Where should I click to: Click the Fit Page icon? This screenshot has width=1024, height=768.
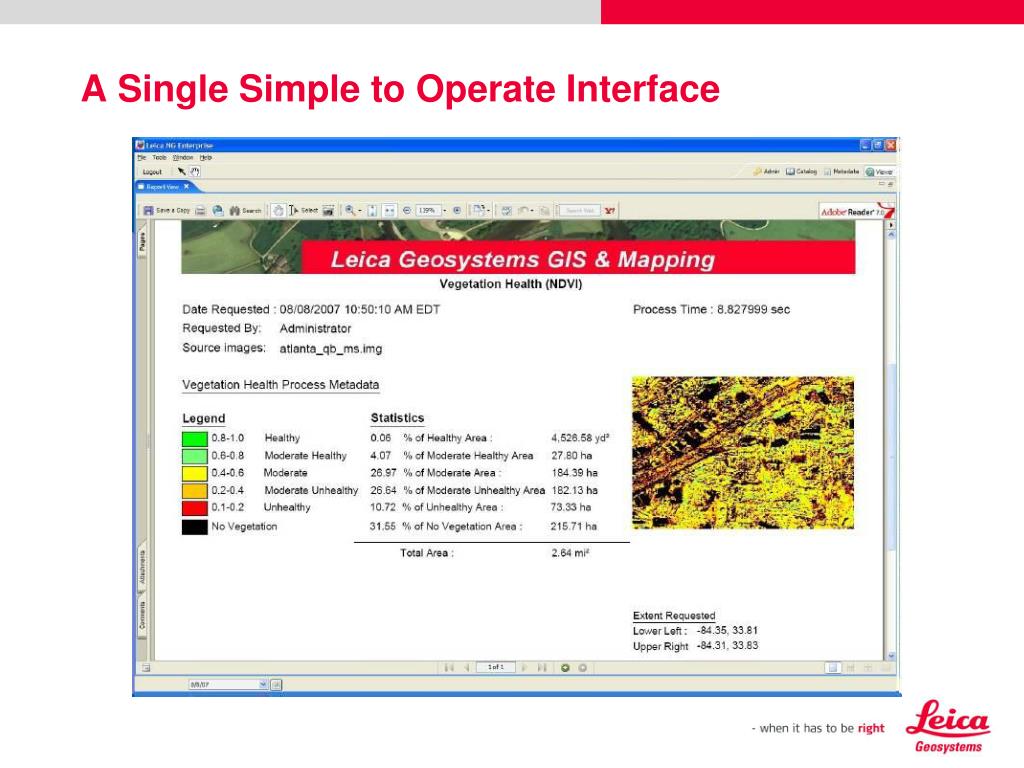(x=372, y=210)
